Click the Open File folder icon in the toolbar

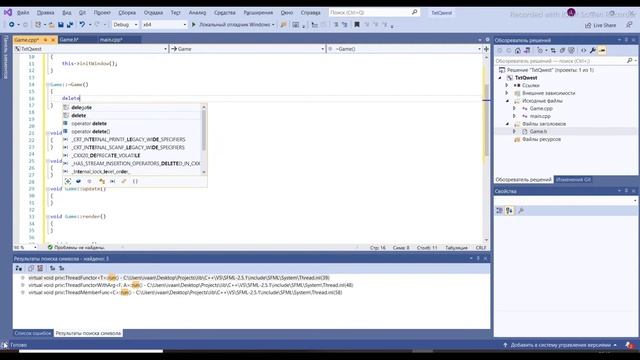click(51, 25)
